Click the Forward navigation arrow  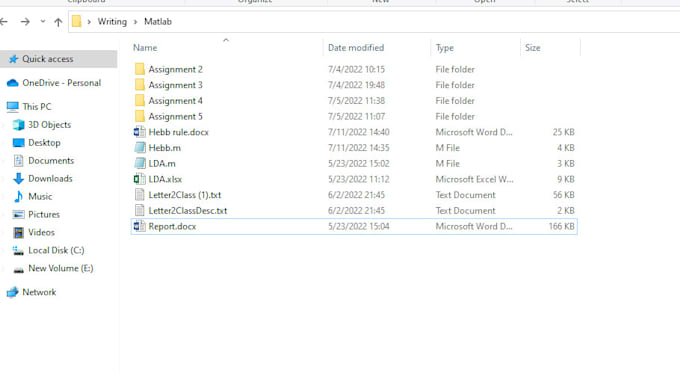pyautogui.click(x=25, y=21)
